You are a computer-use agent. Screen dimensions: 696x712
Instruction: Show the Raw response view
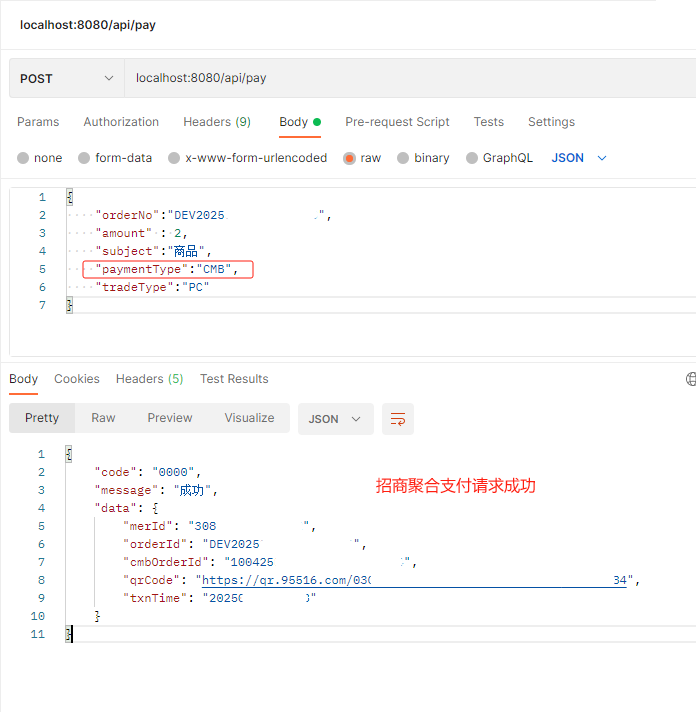click(x=103, y=418)
